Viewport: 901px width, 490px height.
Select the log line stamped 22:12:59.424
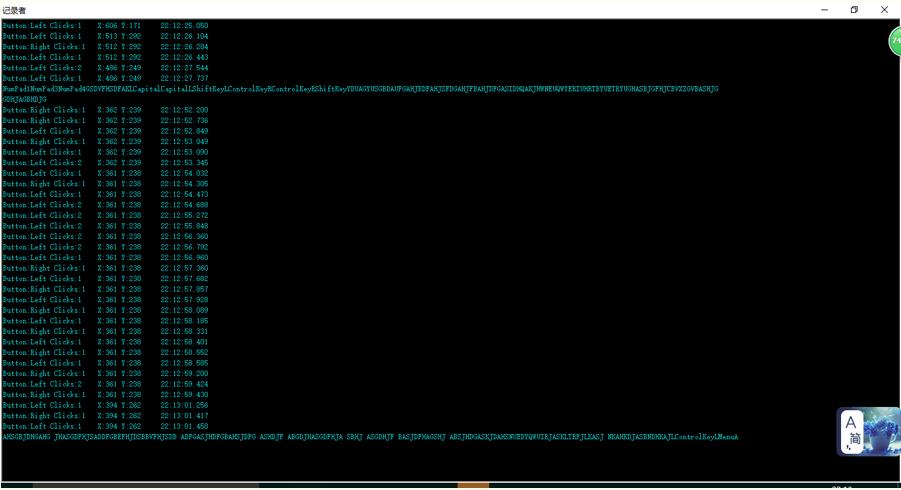coord(105,384)
